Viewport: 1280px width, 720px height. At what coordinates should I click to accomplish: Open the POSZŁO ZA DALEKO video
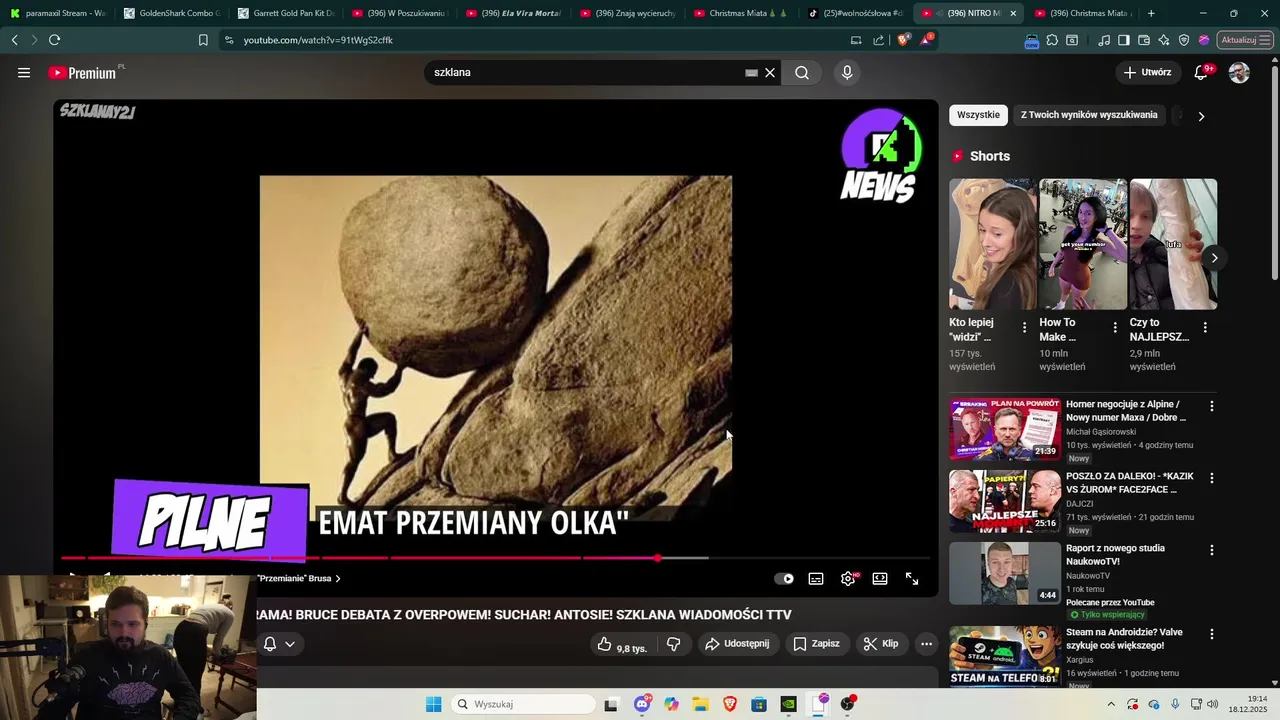pos(1005,501)
